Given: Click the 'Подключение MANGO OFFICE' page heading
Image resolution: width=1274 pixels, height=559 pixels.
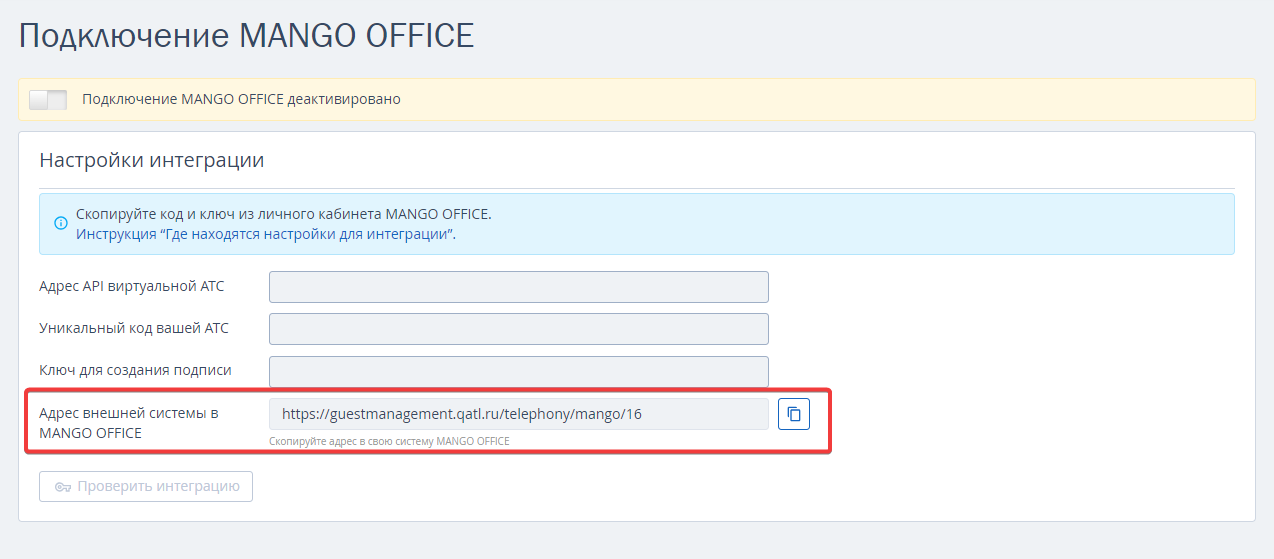Looking at the screenshot, I should click(x=246, y=36).
